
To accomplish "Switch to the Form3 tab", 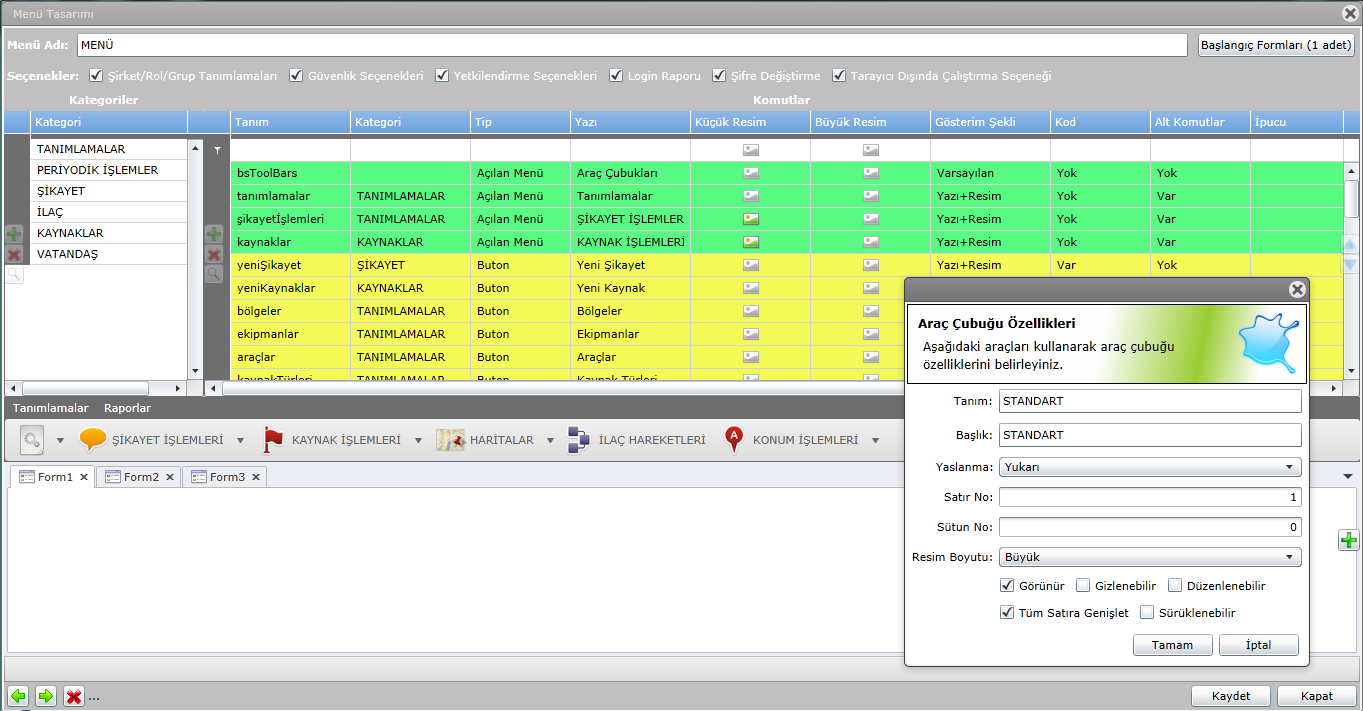I will click(x=224, y=477).
